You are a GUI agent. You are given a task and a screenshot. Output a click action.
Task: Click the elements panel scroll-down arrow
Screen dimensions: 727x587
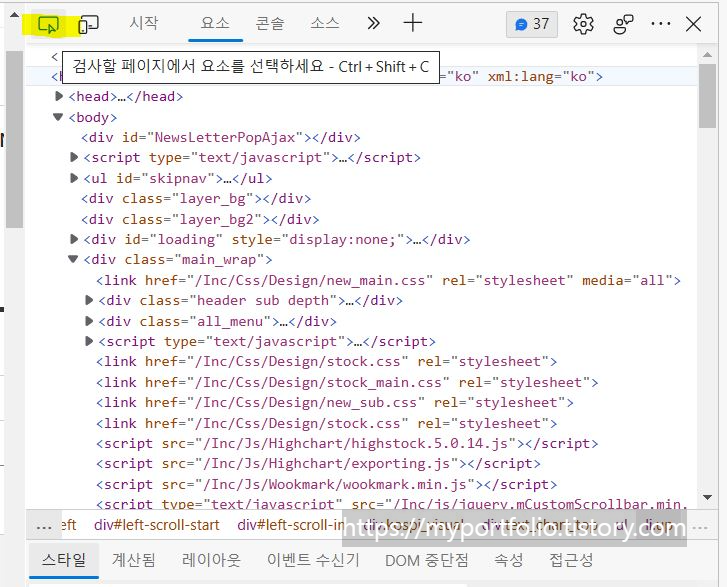pyautogui.click(x=708, y=498)
